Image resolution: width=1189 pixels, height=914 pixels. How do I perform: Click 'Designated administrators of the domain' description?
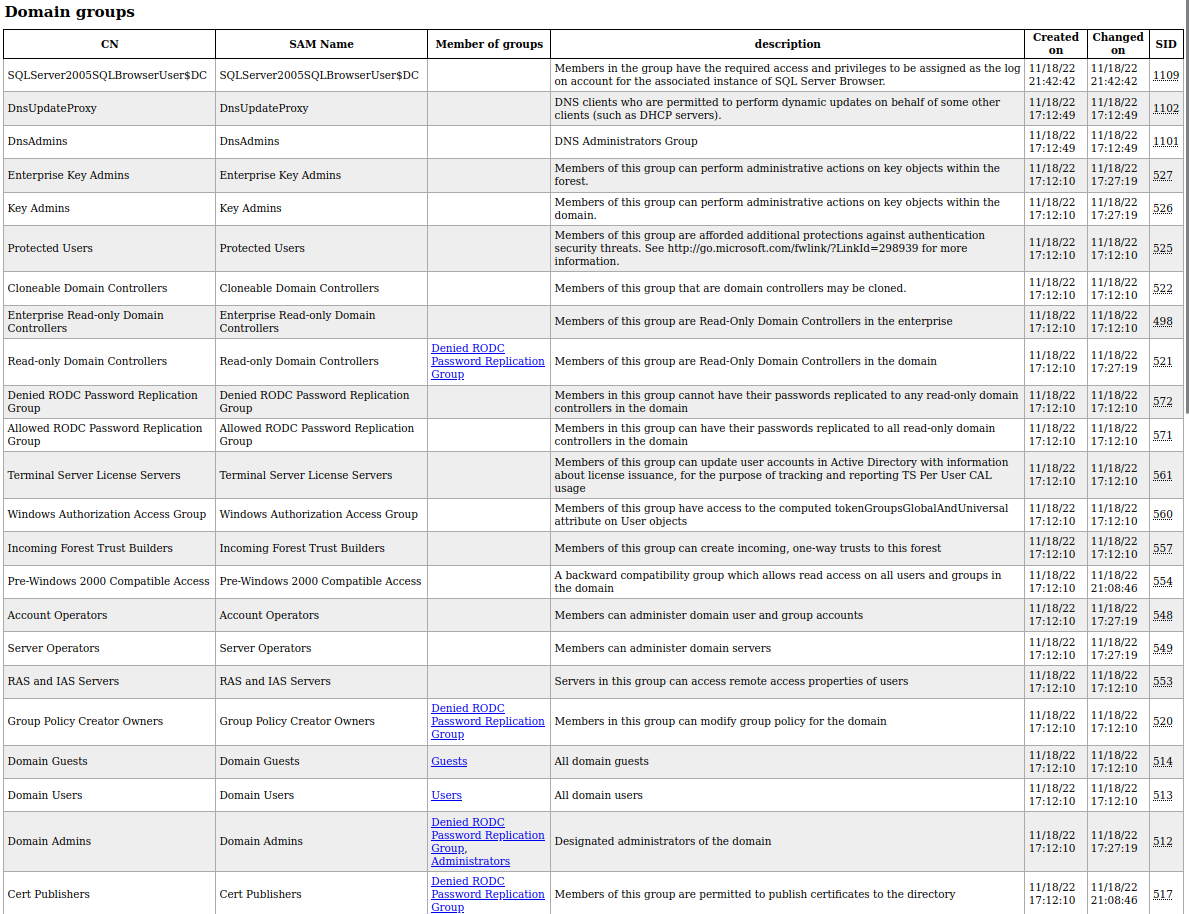coord(663,841)
